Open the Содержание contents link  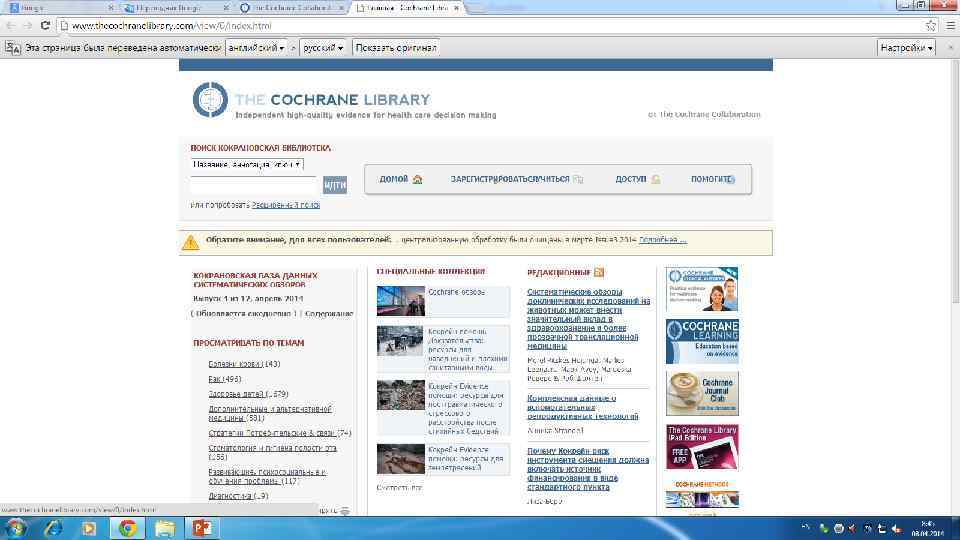point(329,314)
